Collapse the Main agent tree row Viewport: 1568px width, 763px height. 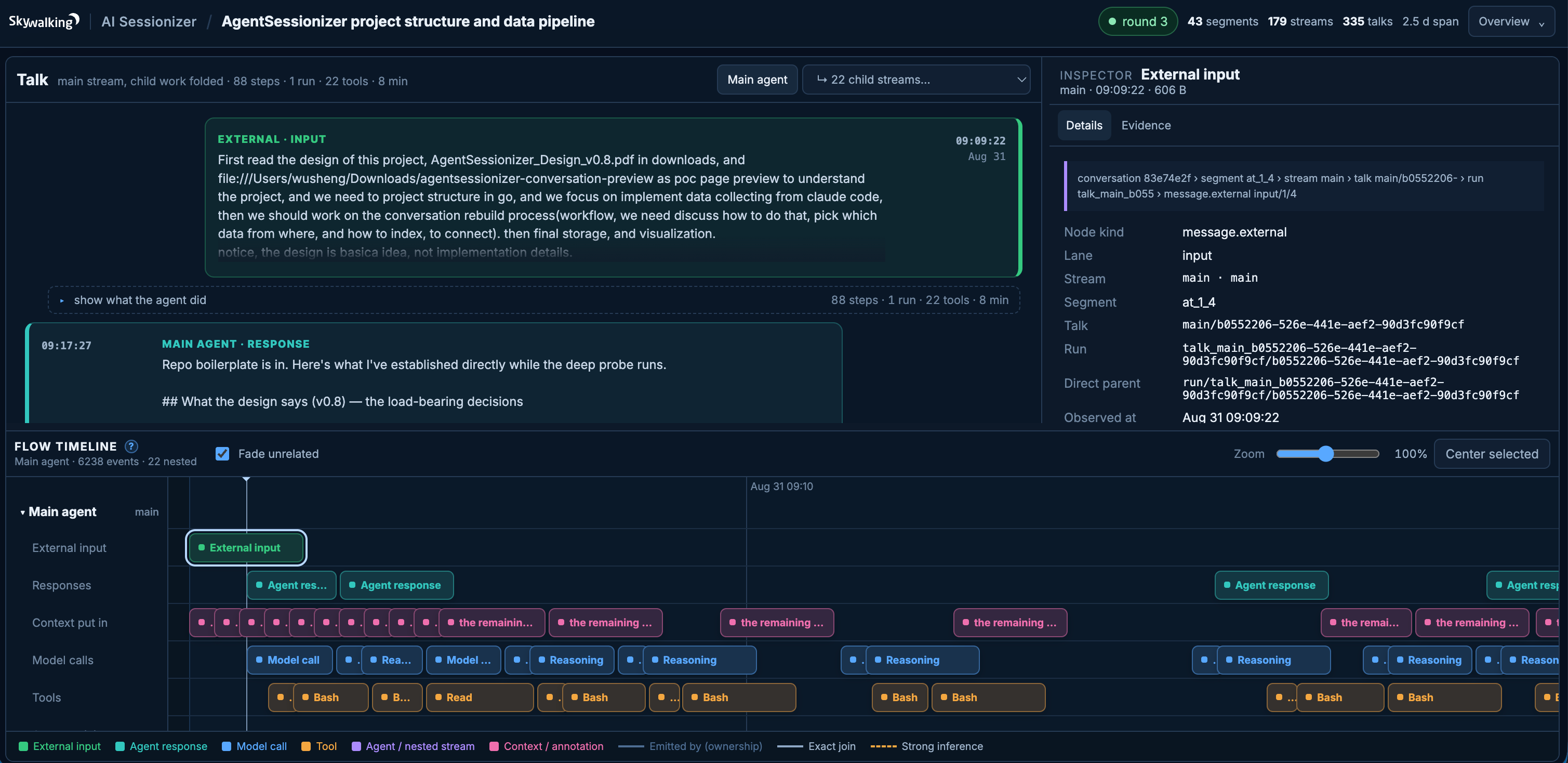22,512
